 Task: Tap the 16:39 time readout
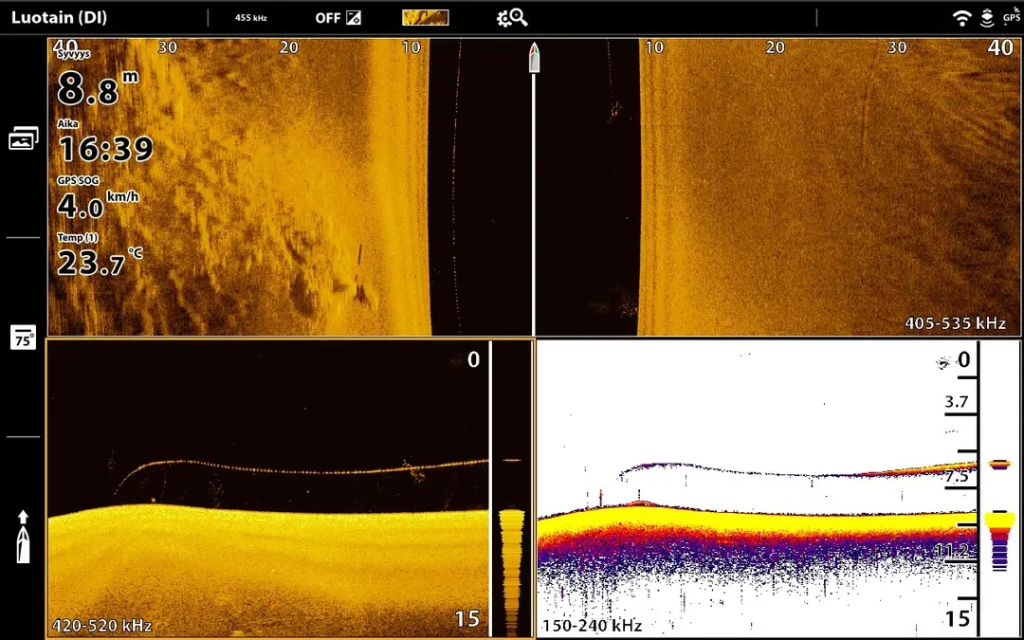(105, 149)
